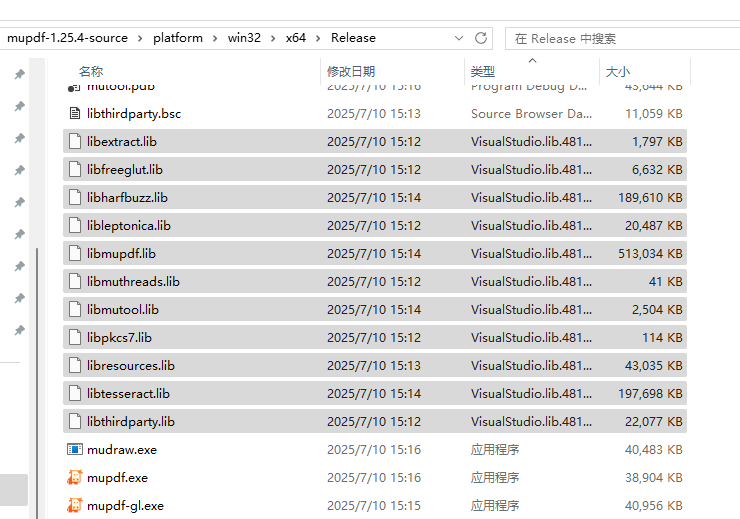Click the 应用程序 type of mudraw.exe
The height and width of the screenshot is (519, 740).
click(x=495, y=450)
